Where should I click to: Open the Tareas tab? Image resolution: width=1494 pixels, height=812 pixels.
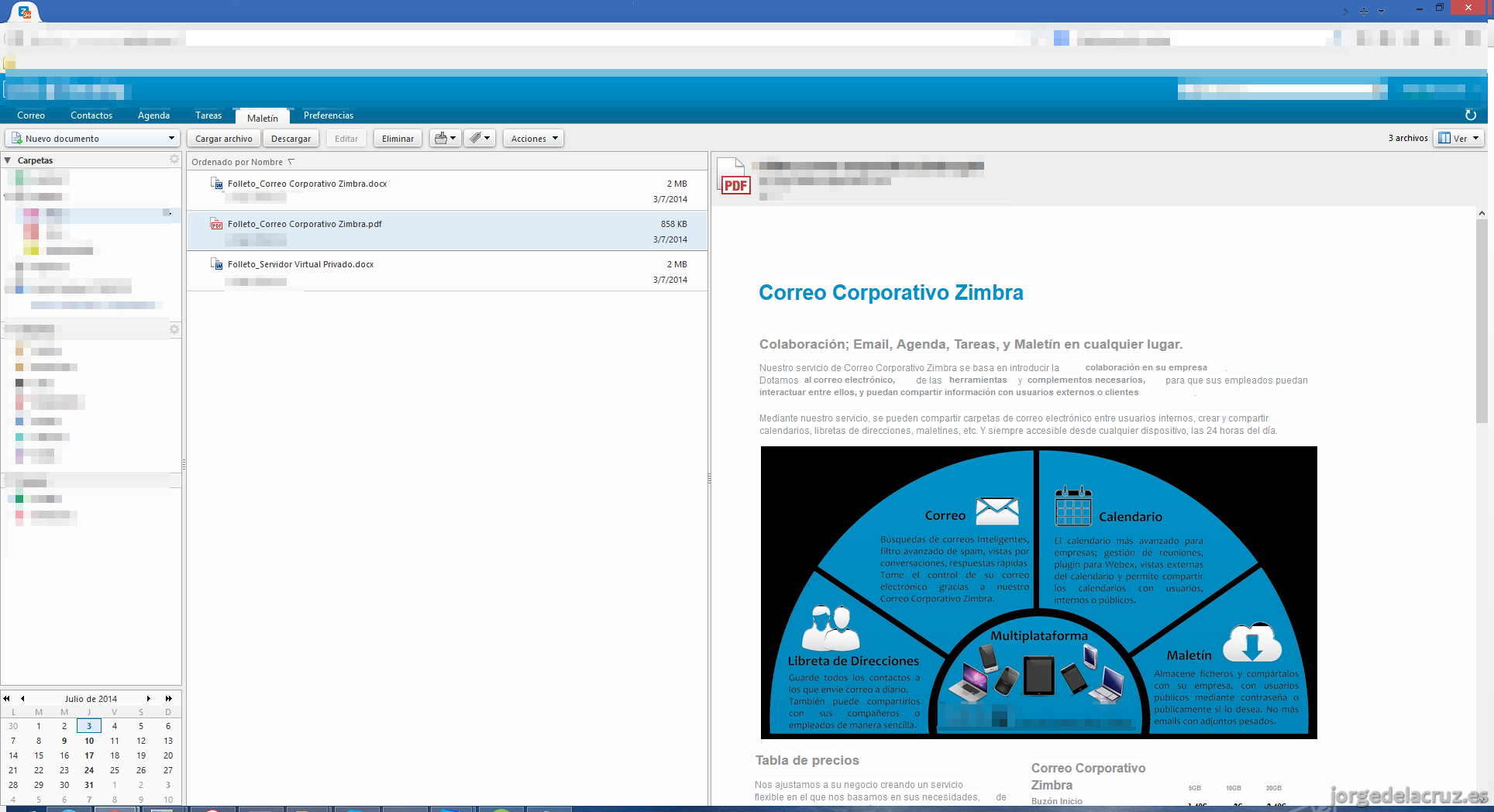point(208,115)
